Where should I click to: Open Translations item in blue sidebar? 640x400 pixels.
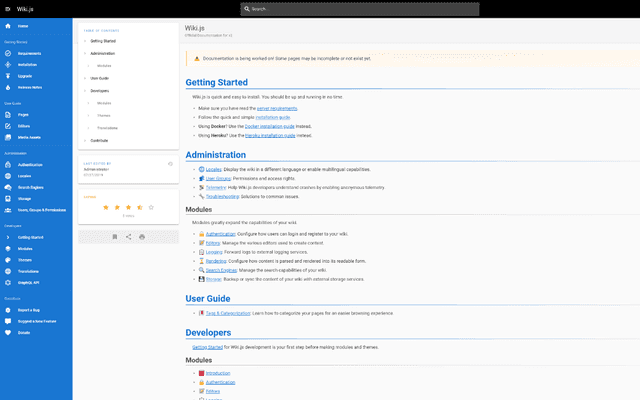[28, 271]
